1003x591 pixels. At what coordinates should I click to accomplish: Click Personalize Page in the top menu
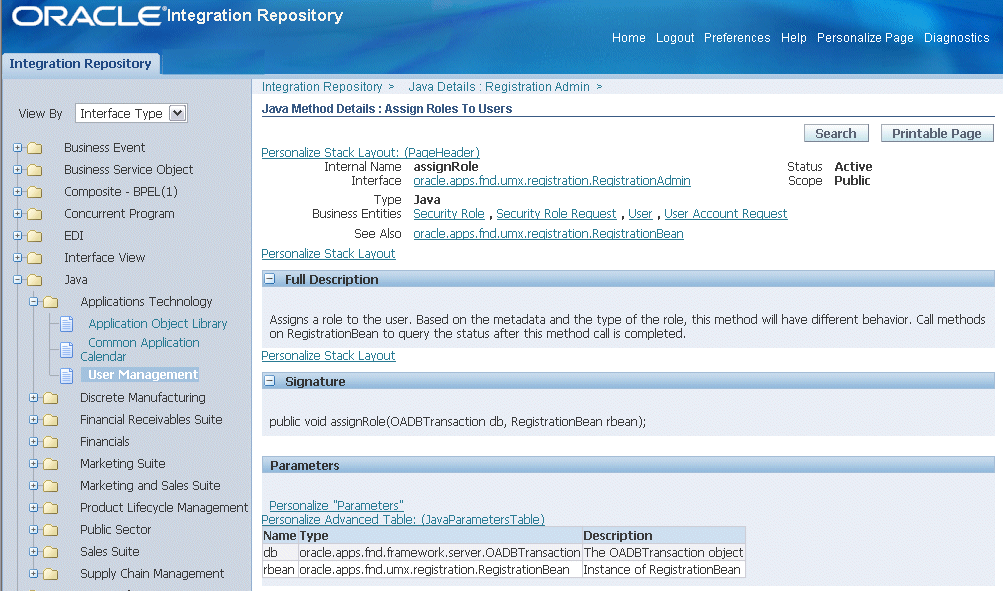click(x=865, y=38)
